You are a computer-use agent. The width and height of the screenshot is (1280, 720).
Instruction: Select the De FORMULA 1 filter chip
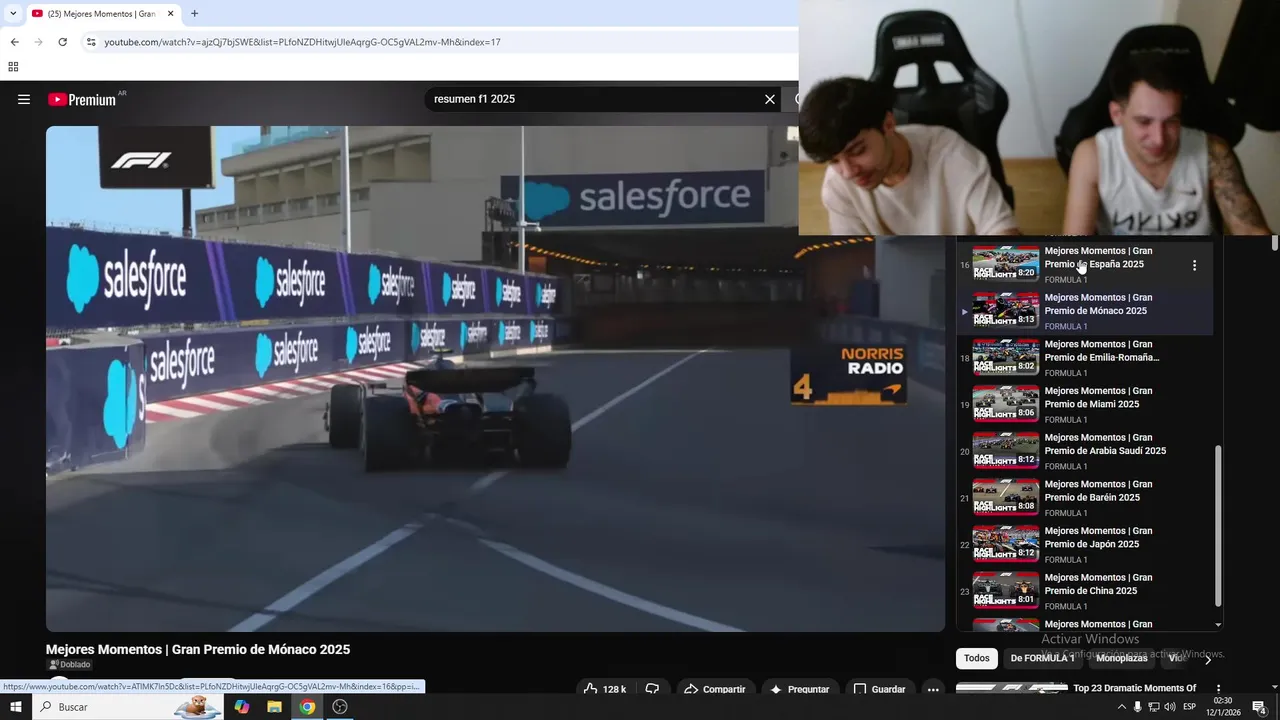click(x=1042, y=658)
